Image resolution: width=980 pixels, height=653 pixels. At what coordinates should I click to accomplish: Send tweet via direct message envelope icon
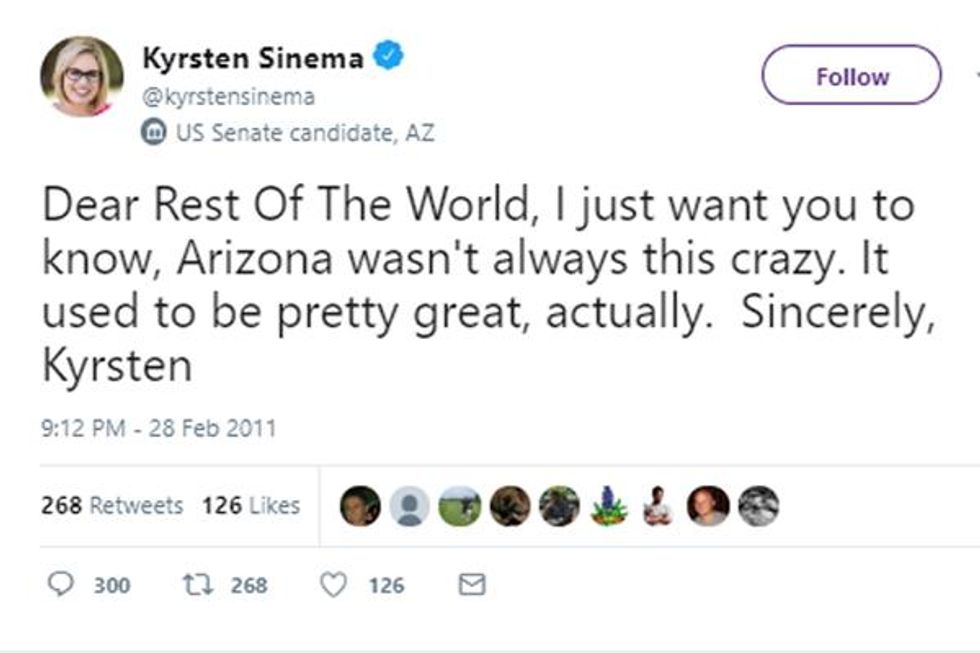(x=471, y=584)
